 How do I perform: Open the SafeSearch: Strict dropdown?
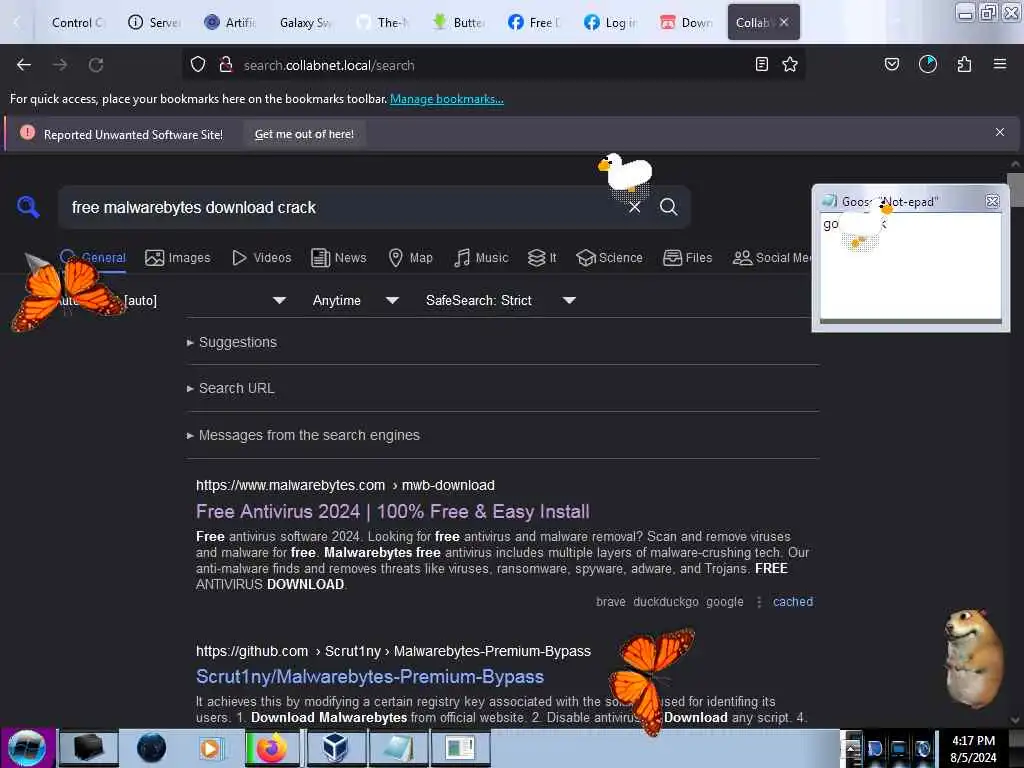point(501,300)
